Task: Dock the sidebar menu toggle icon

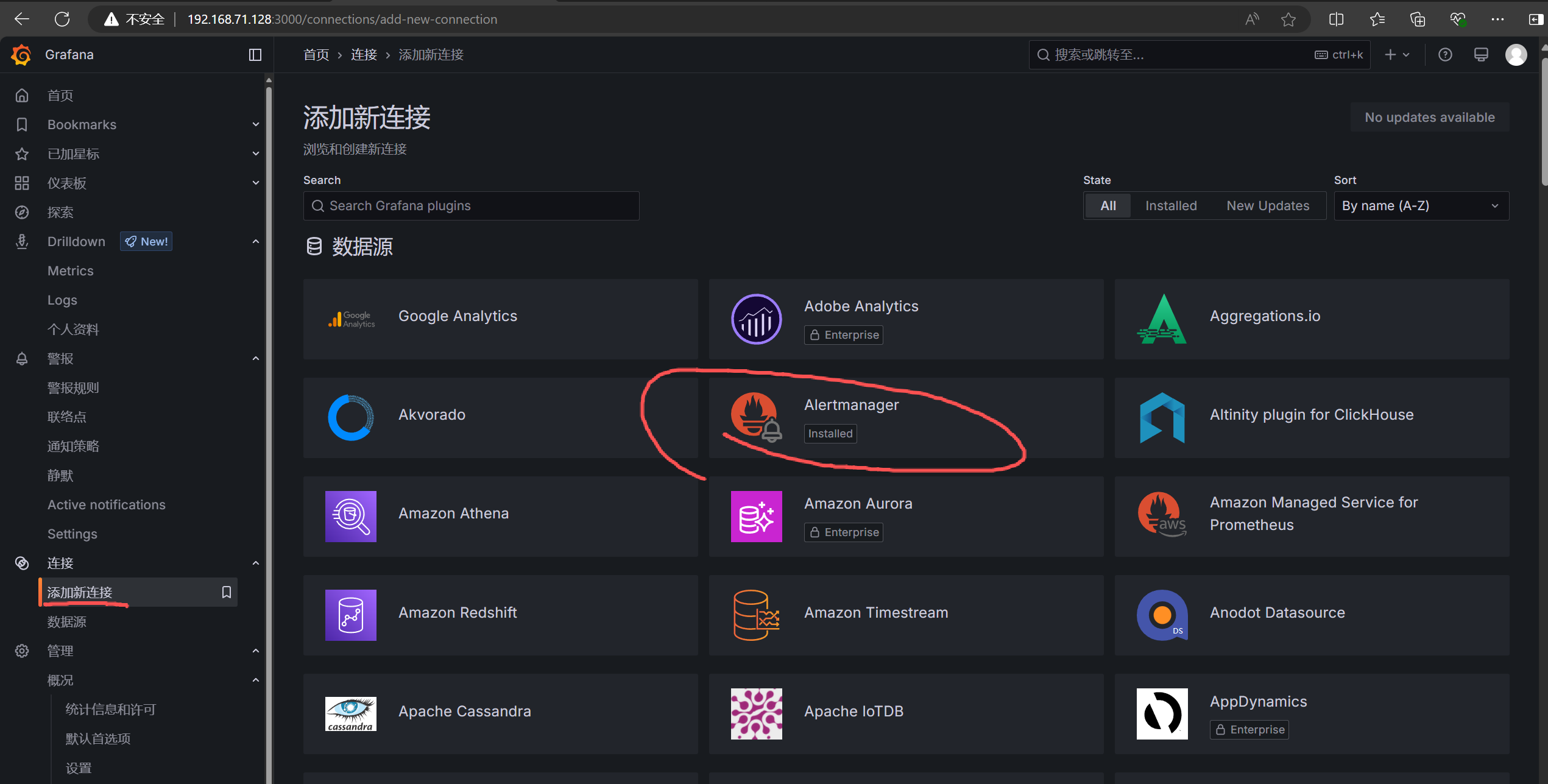Action: point(255,55)
